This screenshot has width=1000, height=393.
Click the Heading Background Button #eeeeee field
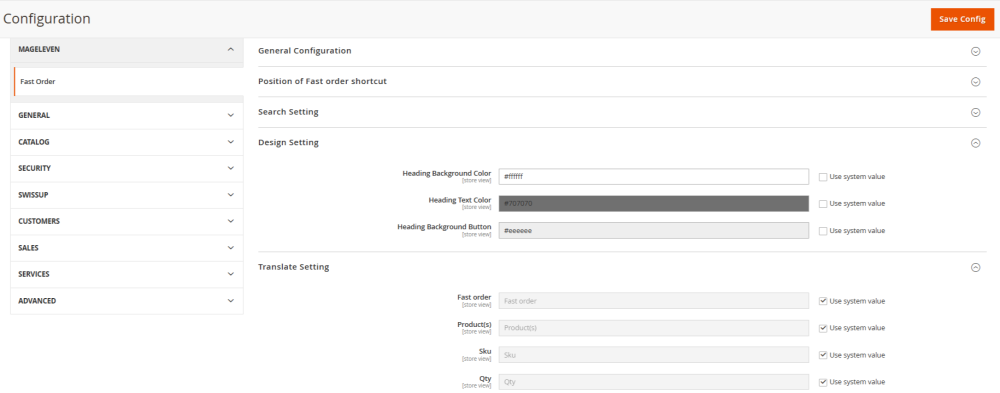(x=654, y=230)
